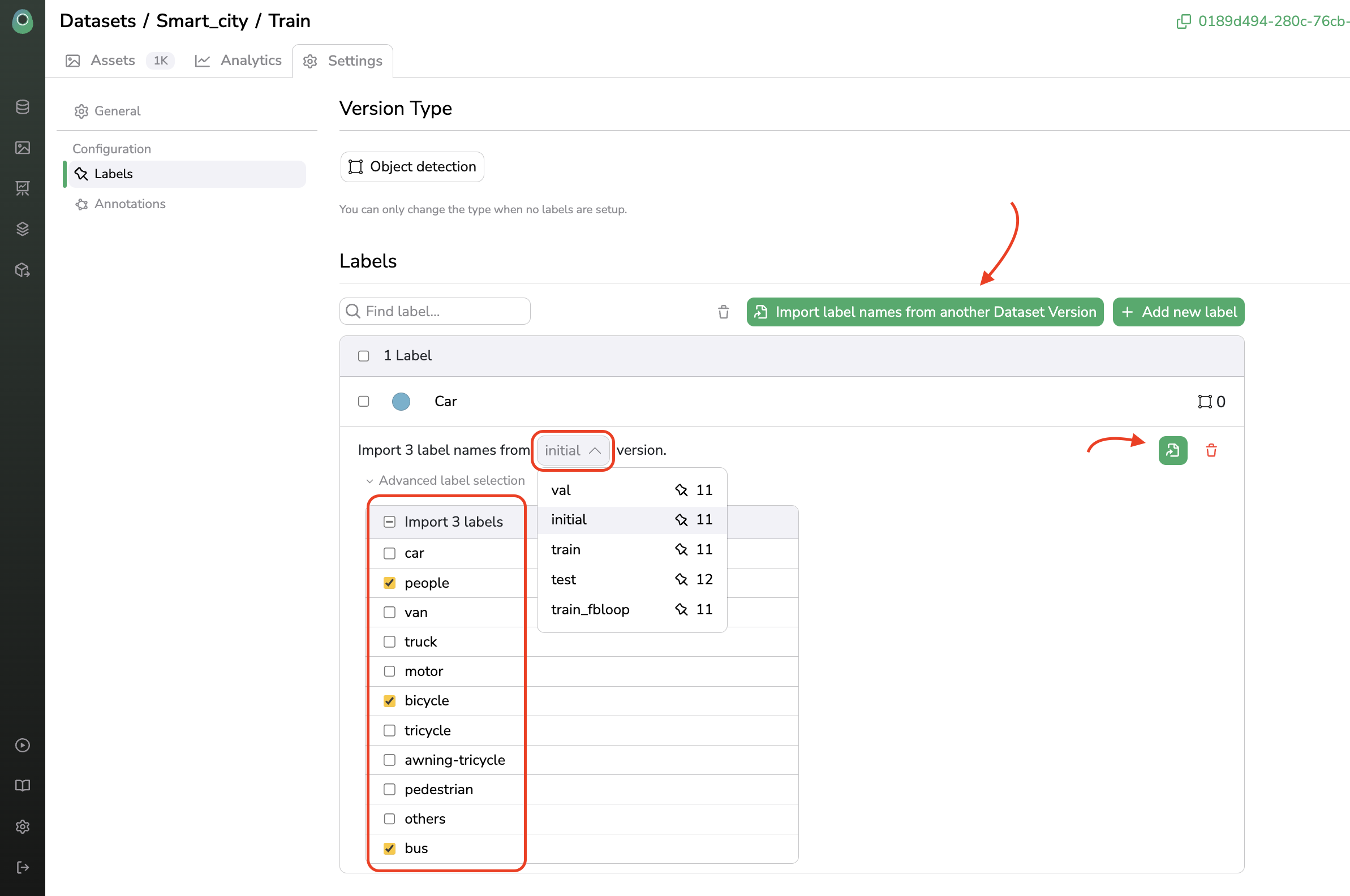The height and width of the screenshot is (896, 1350).
Task: Open the cube deployment icon in sidebar
Action: coord(22,270)
